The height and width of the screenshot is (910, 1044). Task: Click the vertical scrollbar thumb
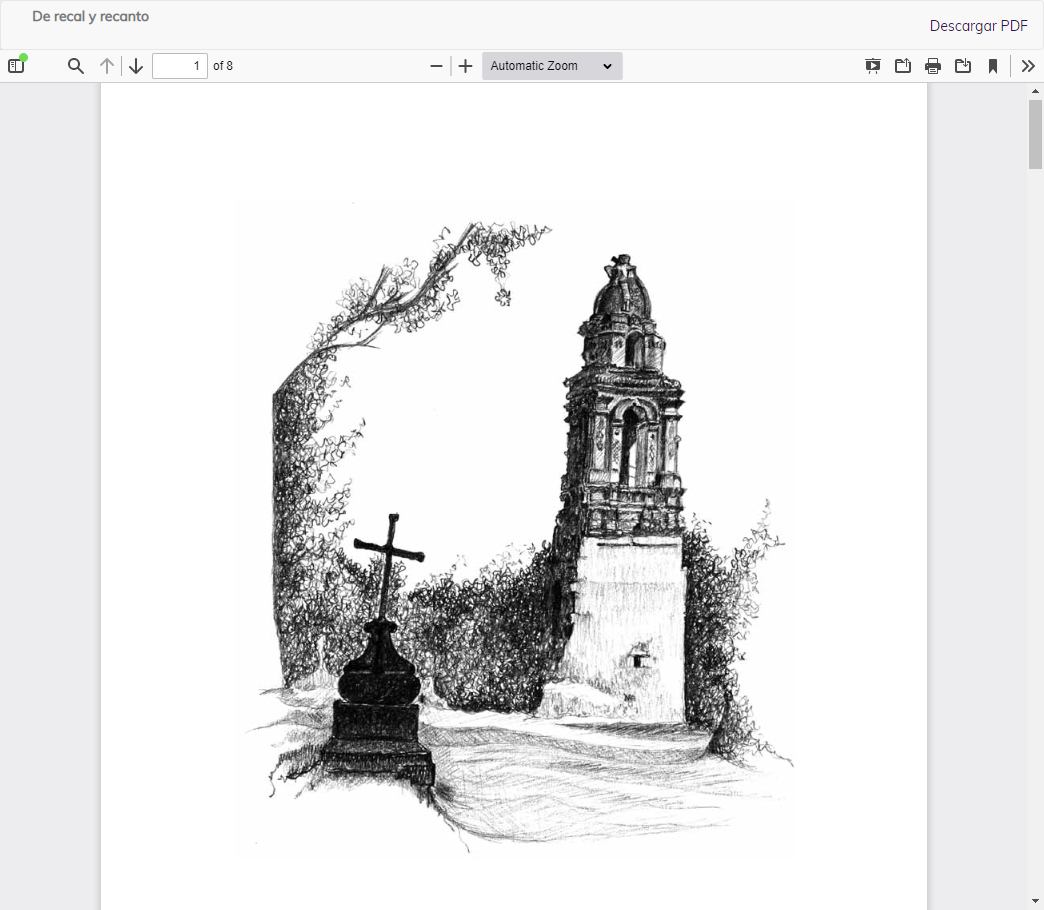1035,134
